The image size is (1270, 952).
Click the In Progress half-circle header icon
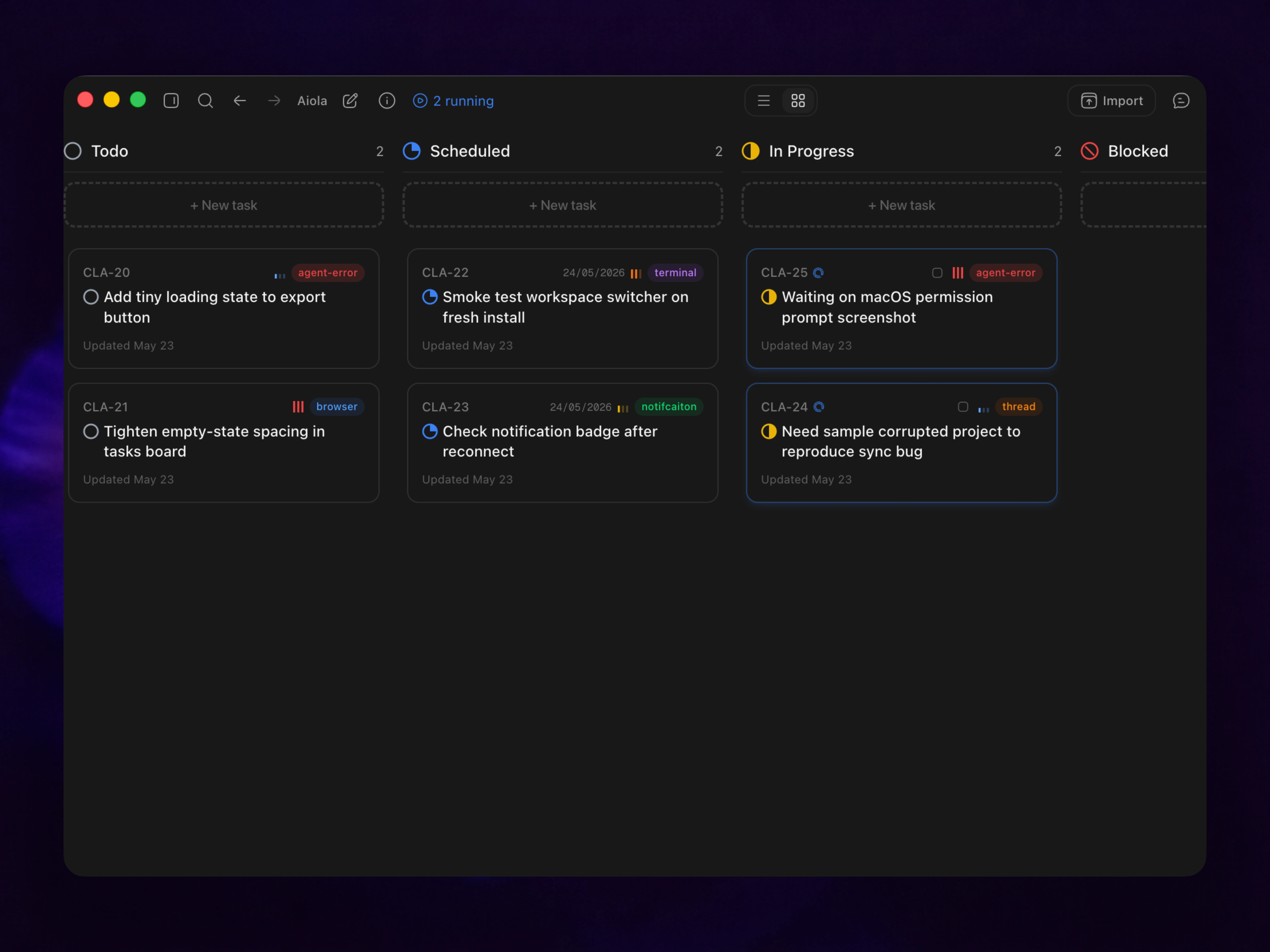[750, 151]
